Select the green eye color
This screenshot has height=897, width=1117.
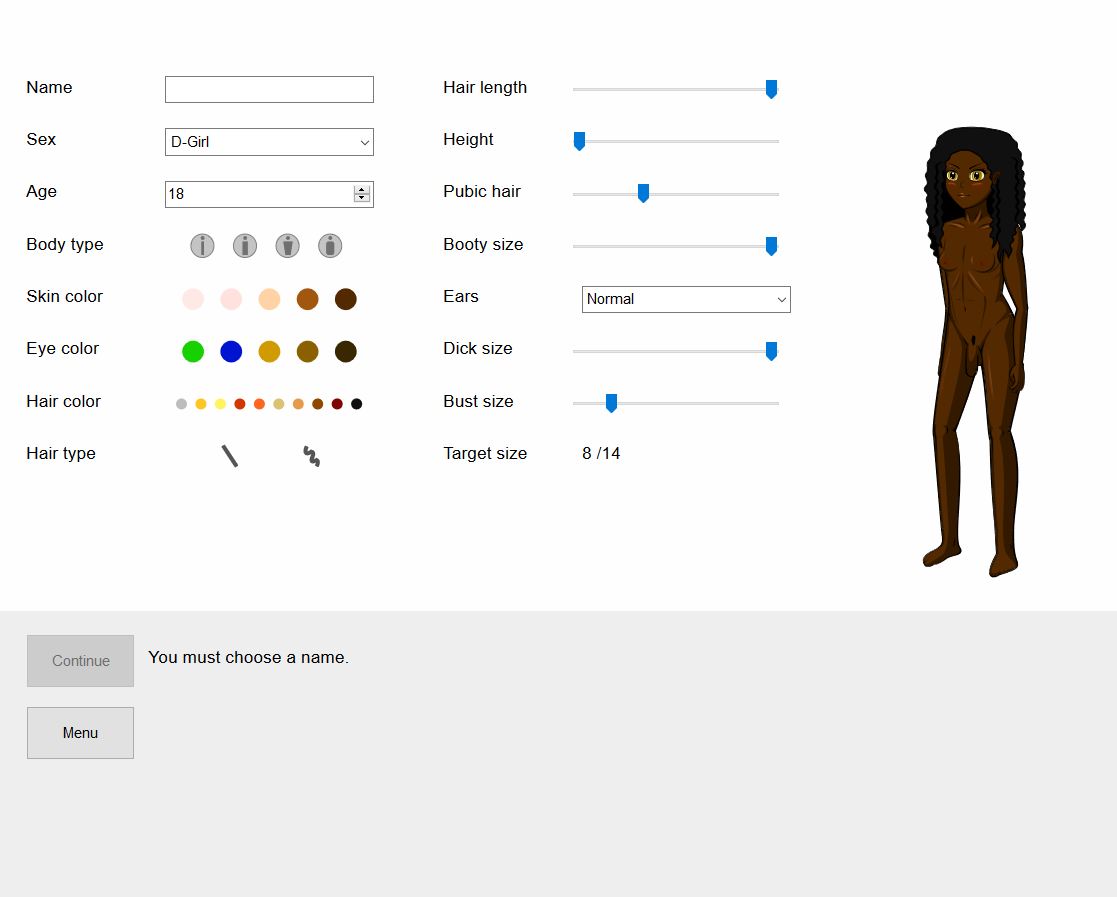[x=193, y=351]
